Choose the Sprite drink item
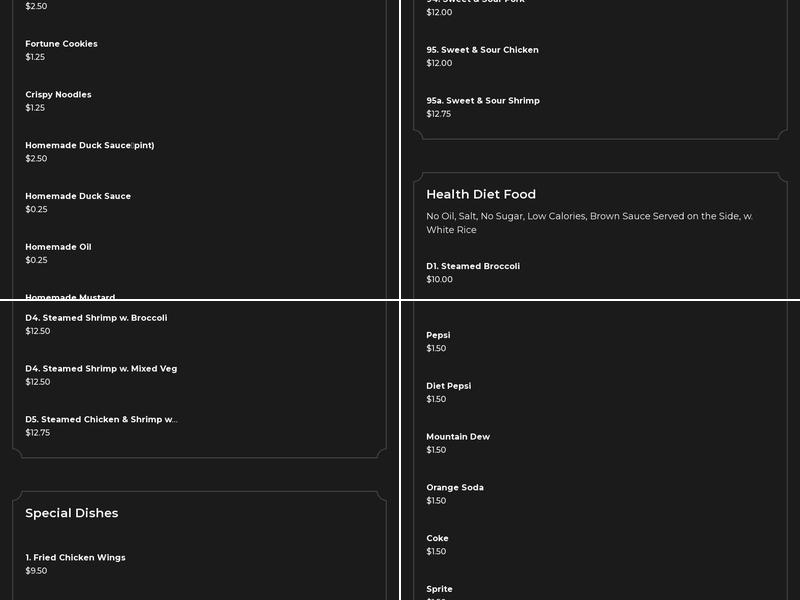The image size is (800, 600). point(439,590)
